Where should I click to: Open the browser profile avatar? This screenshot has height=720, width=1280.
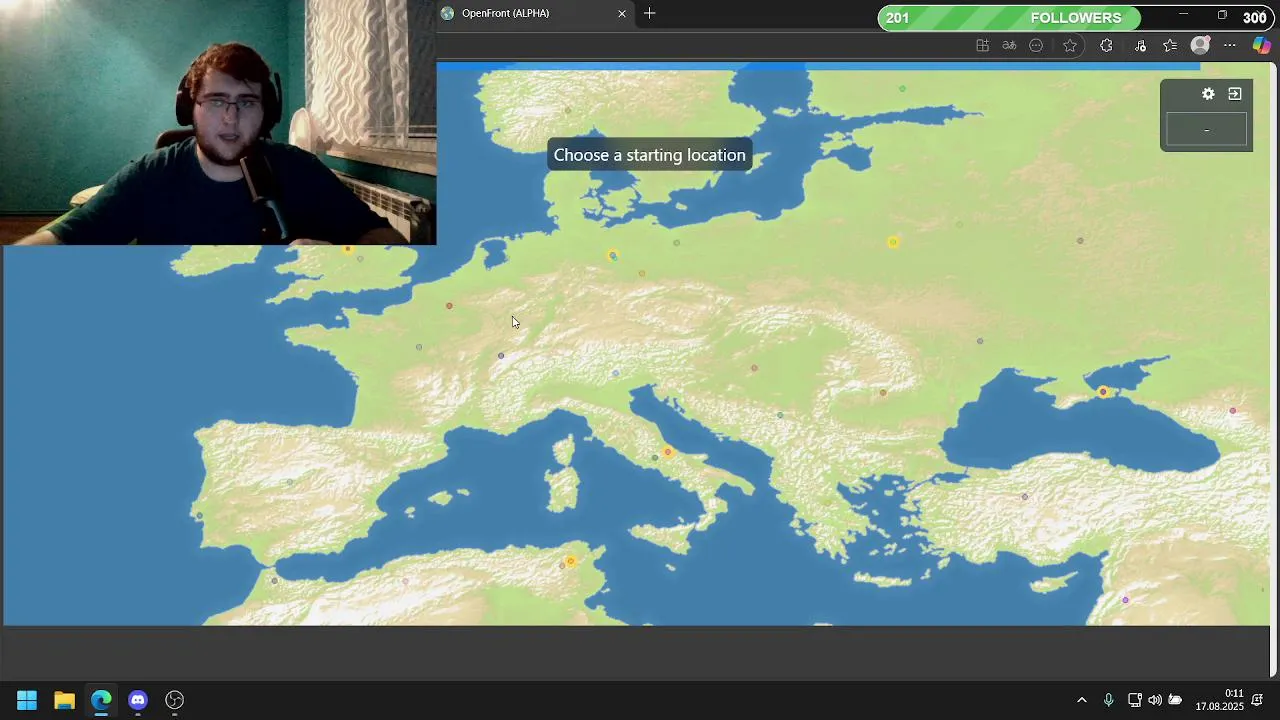tap(1201, 45)
